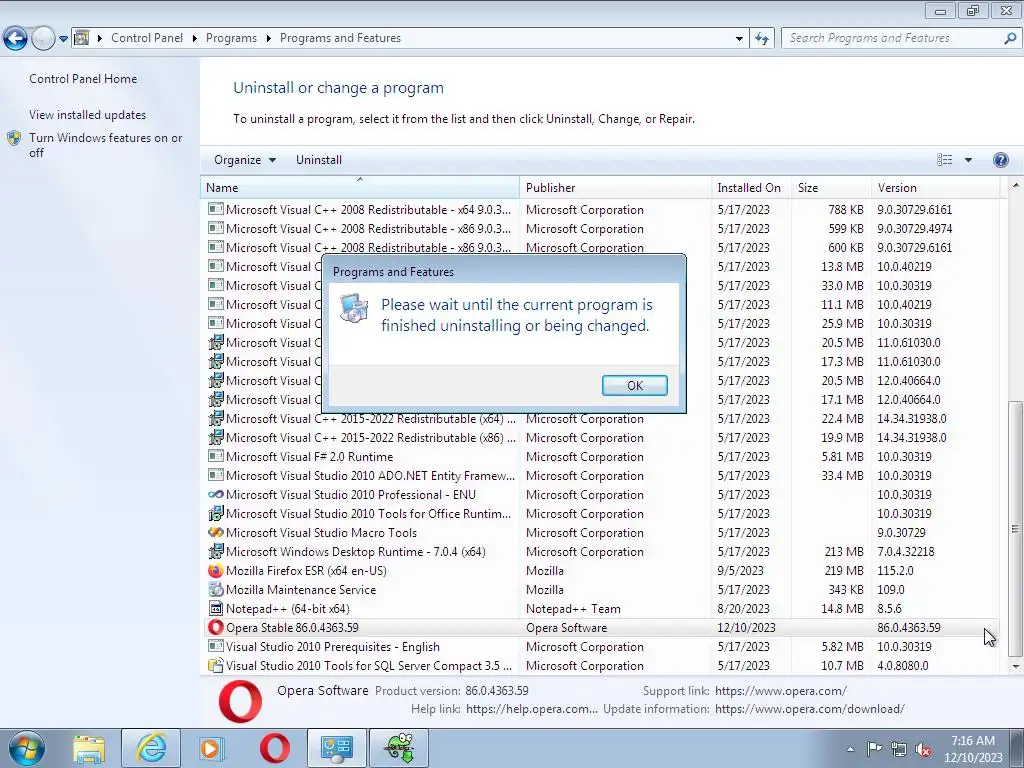Click the search magnifier icon
Viewport: 1024px width, 768px height.
[1010, 39]
